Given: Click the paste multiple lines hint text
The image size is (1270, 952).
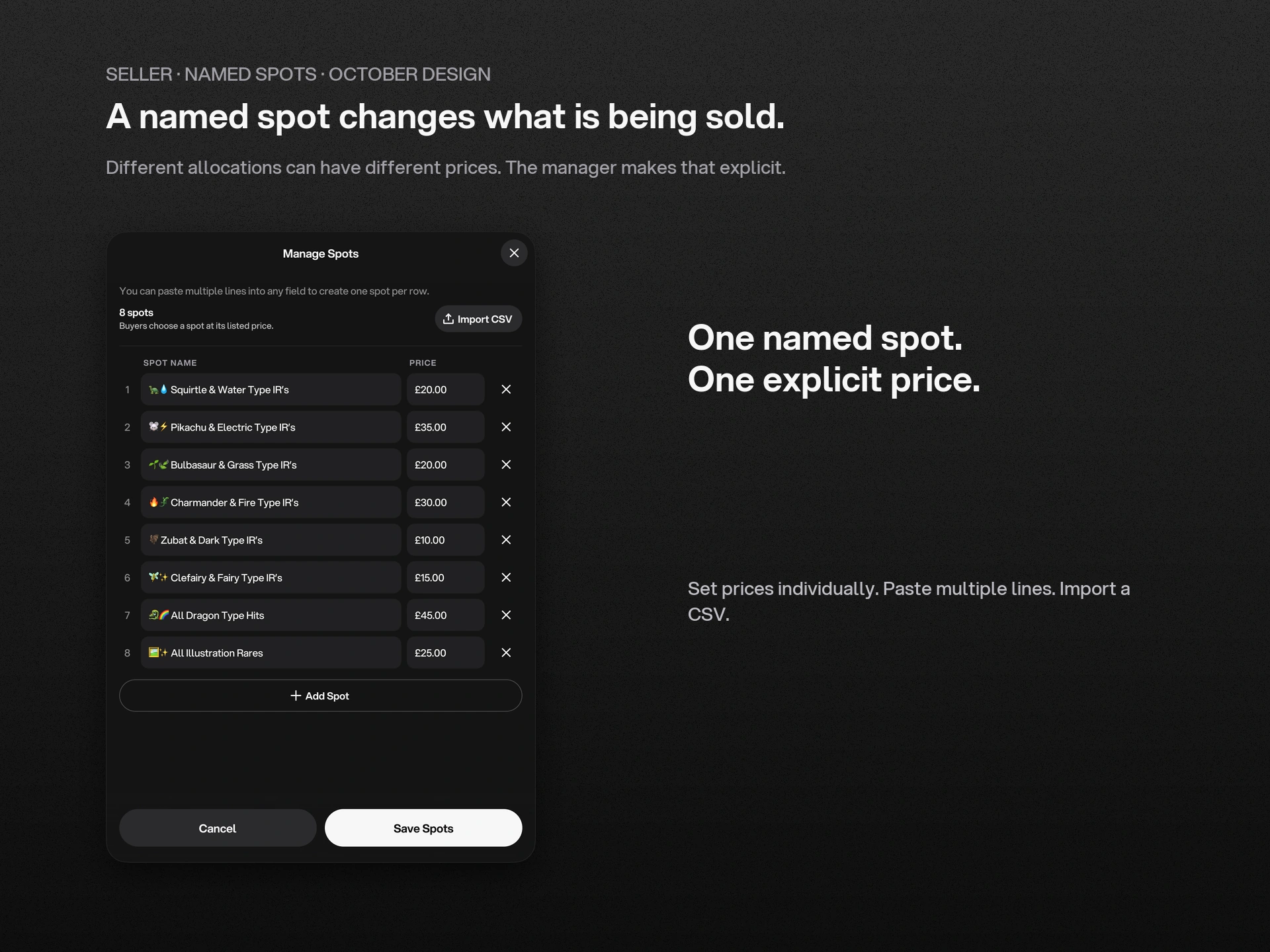Looking at the screenshot, I should point(274,291).
